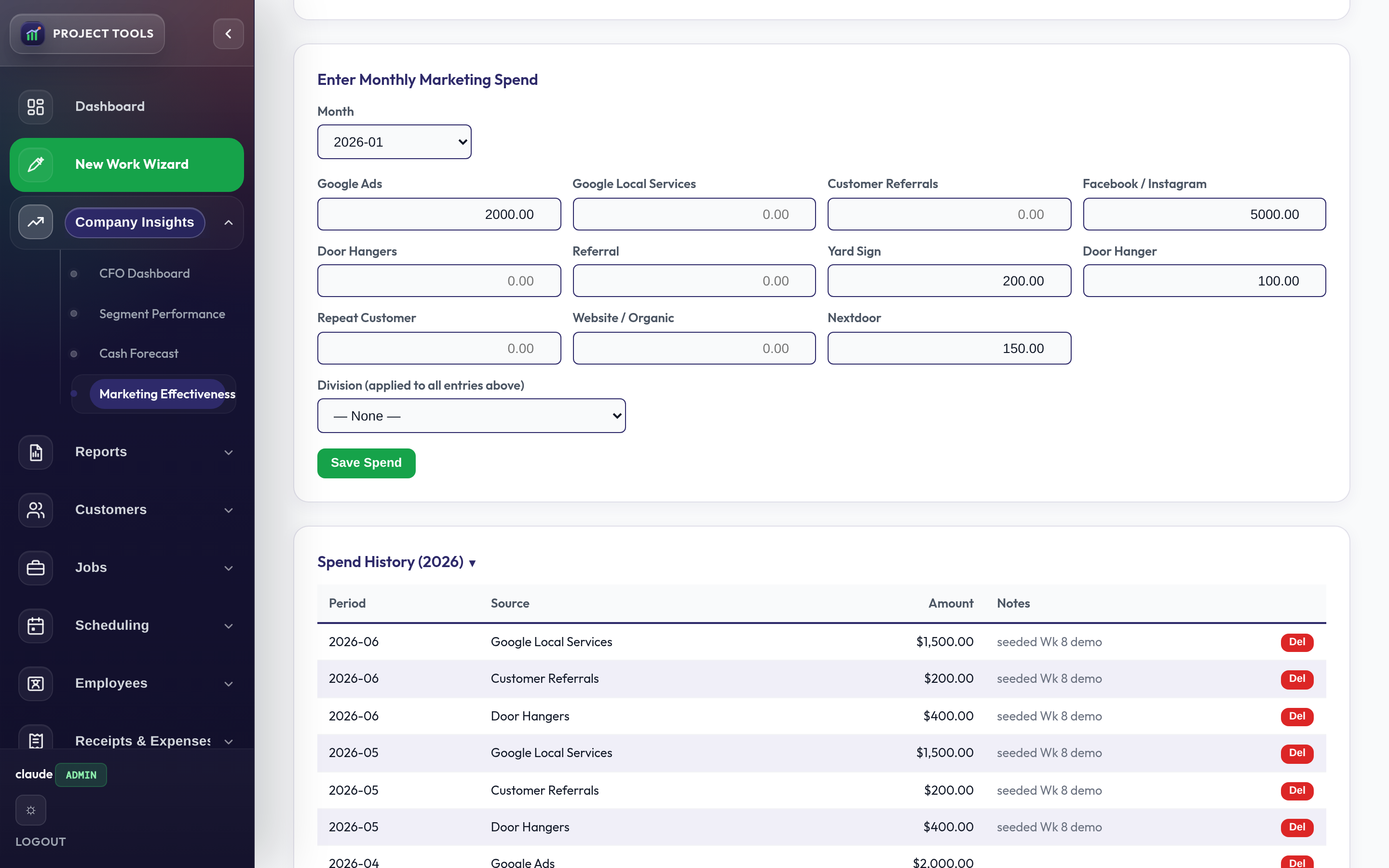Click the Door Hanger 100.00 field
This screenshot has height=868, width=1389.
(x=1204, y=281)
